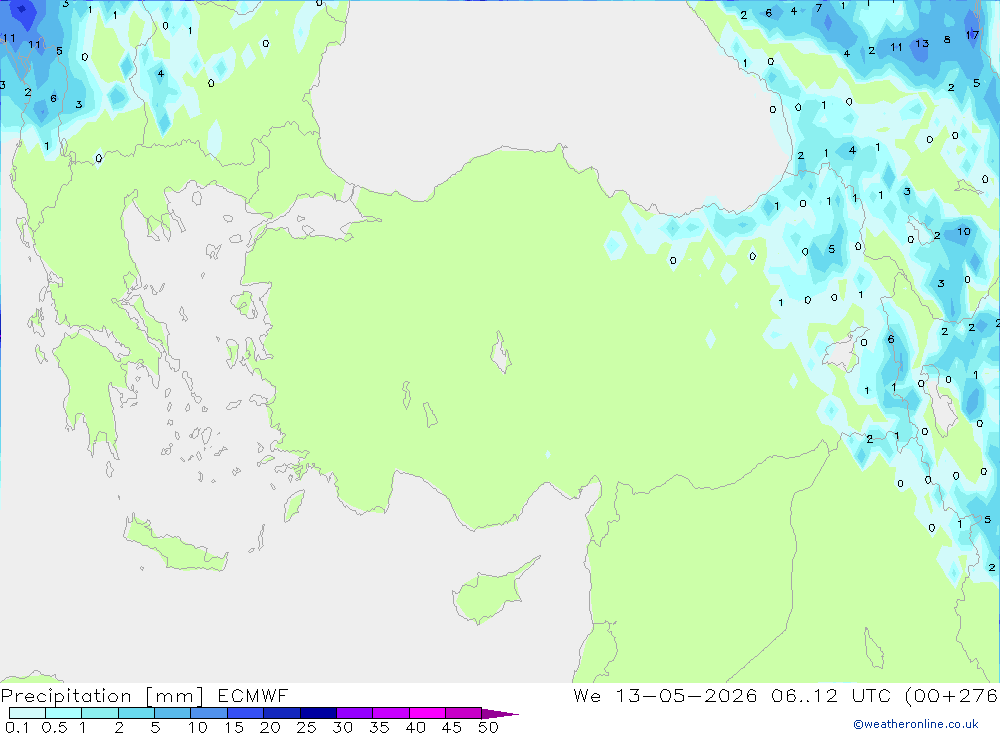Pick the 45–50 mm legend swatch
This screenshot has width=1000, height=733.
click(x=464, y=713)
